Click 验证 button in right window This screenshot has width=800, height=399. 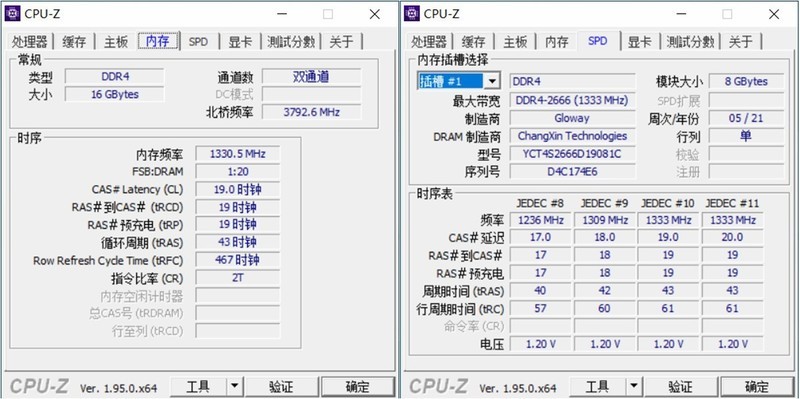(681, 387)
